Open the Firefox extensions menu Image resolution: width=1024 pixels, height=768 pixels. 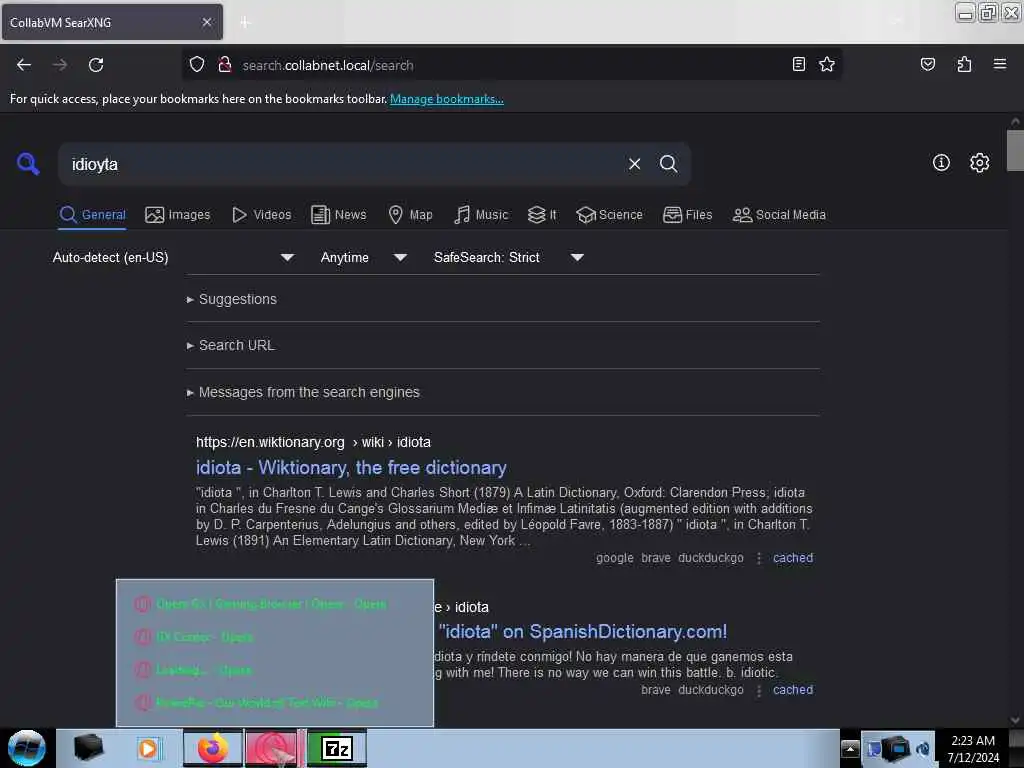tap(964, 64)
